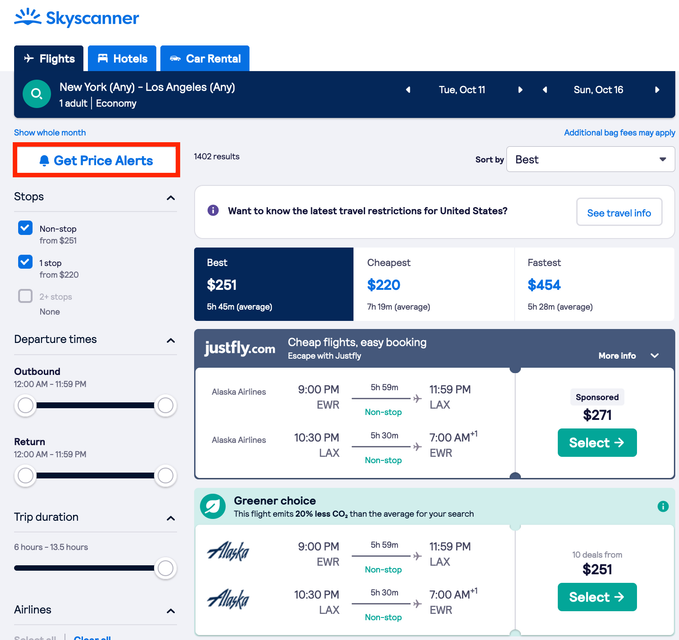Go to next departure date after Tue, Oct 11
The height and width of the screenshot is (640, 679).
tap(520, 90)
